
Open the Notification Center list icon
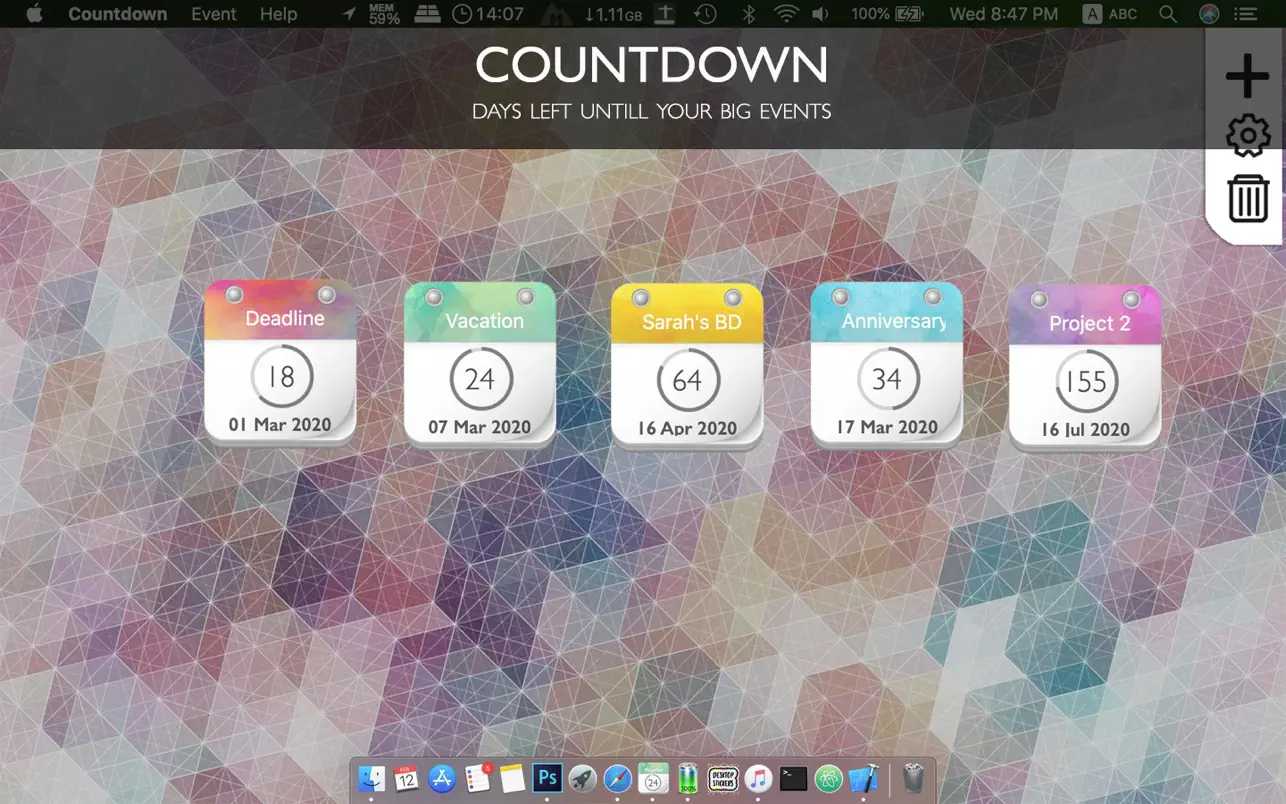click(x=1244, y=14)
